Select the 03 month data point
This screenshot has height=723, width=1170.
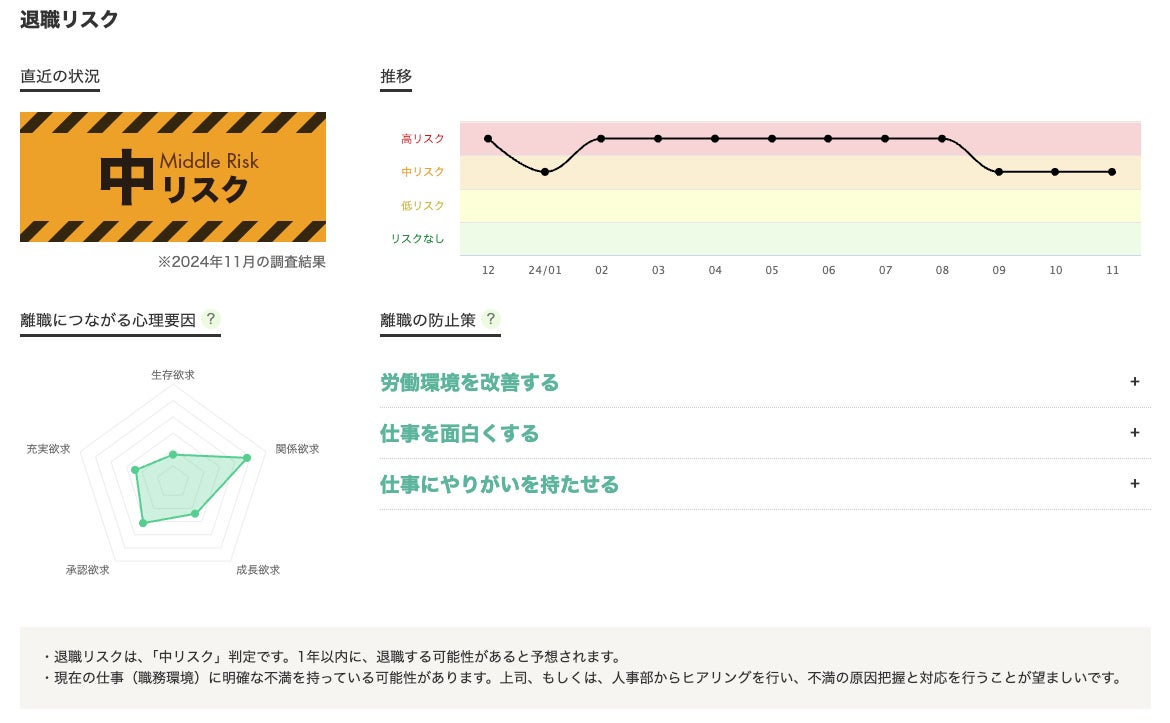[658, 139]
